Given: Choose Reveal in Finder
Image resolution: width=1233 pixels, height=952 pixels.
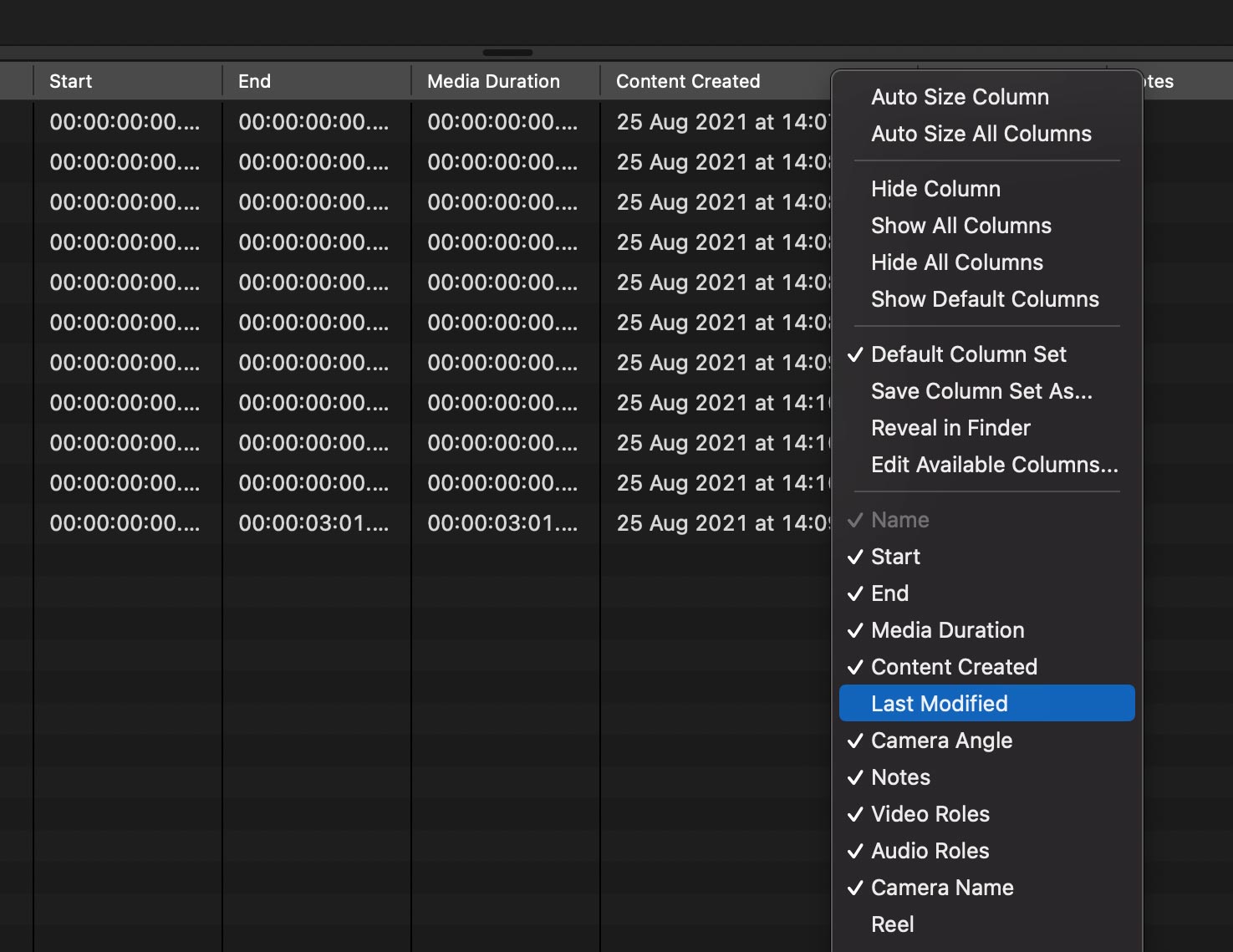Looking at the screenshot, I should click(x=986, y=428).
